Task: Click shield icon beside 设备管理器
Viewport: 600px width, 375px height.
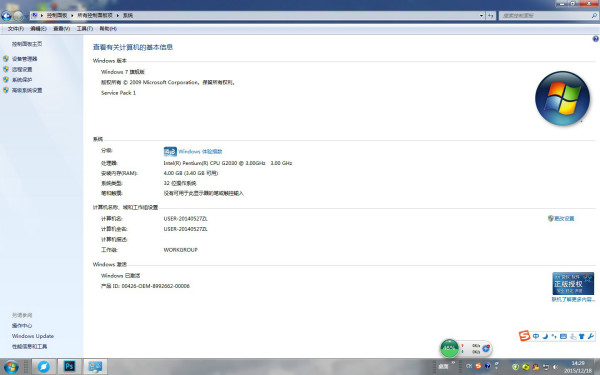Action: click(x=6, y=59)
